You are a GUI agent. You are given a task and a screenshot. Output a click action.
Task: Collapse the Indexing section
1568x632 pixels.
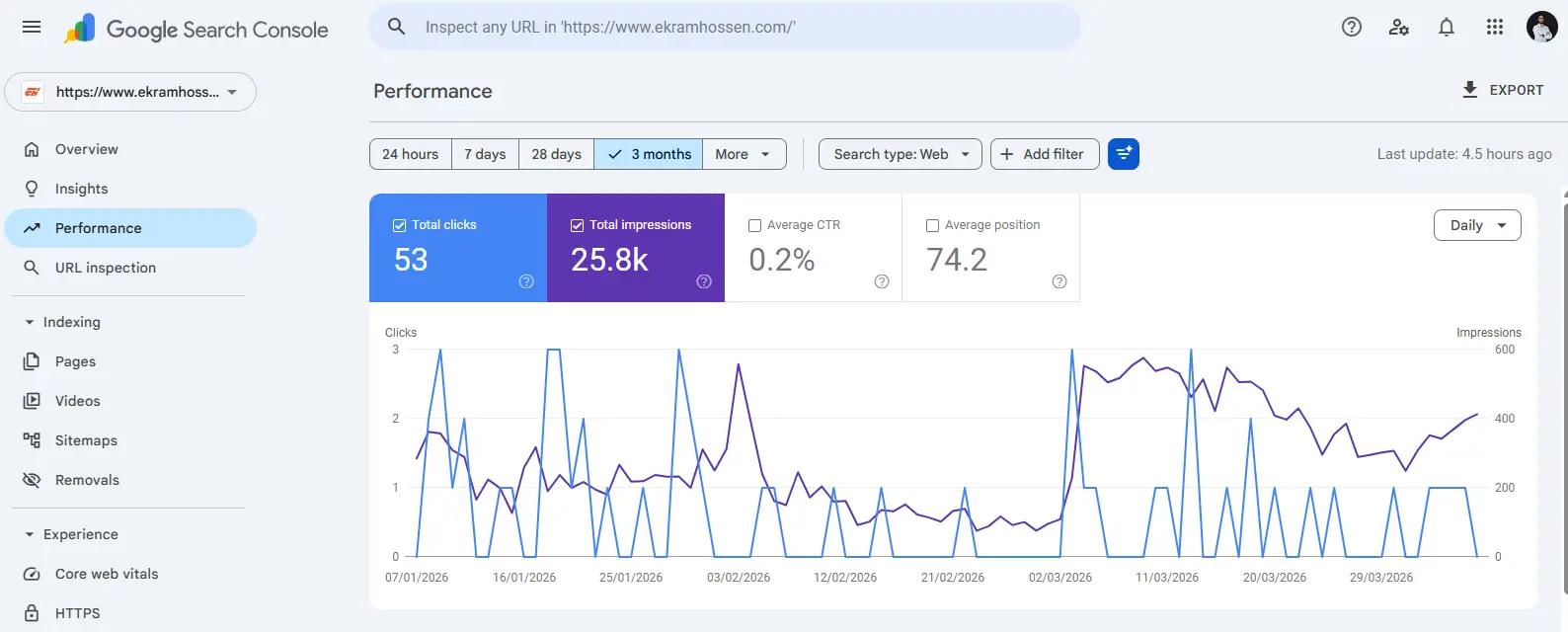61,322
